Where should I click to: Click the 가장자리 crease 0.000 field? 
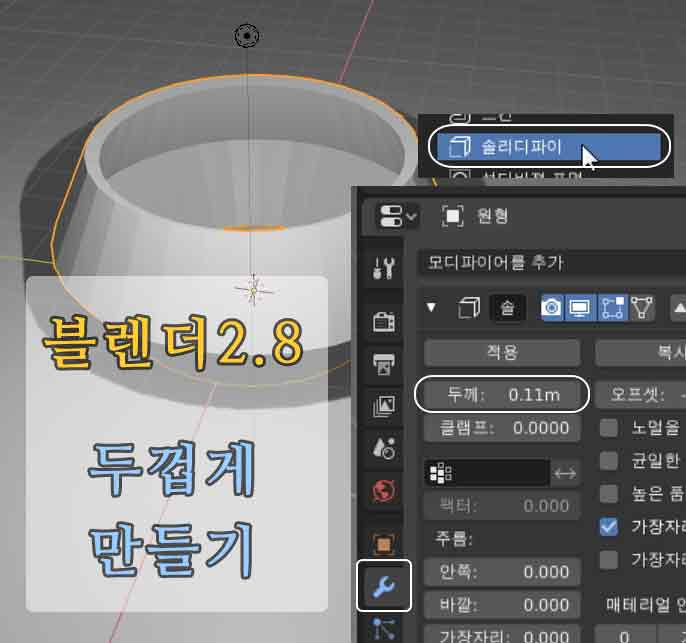(x=502, y=634)
